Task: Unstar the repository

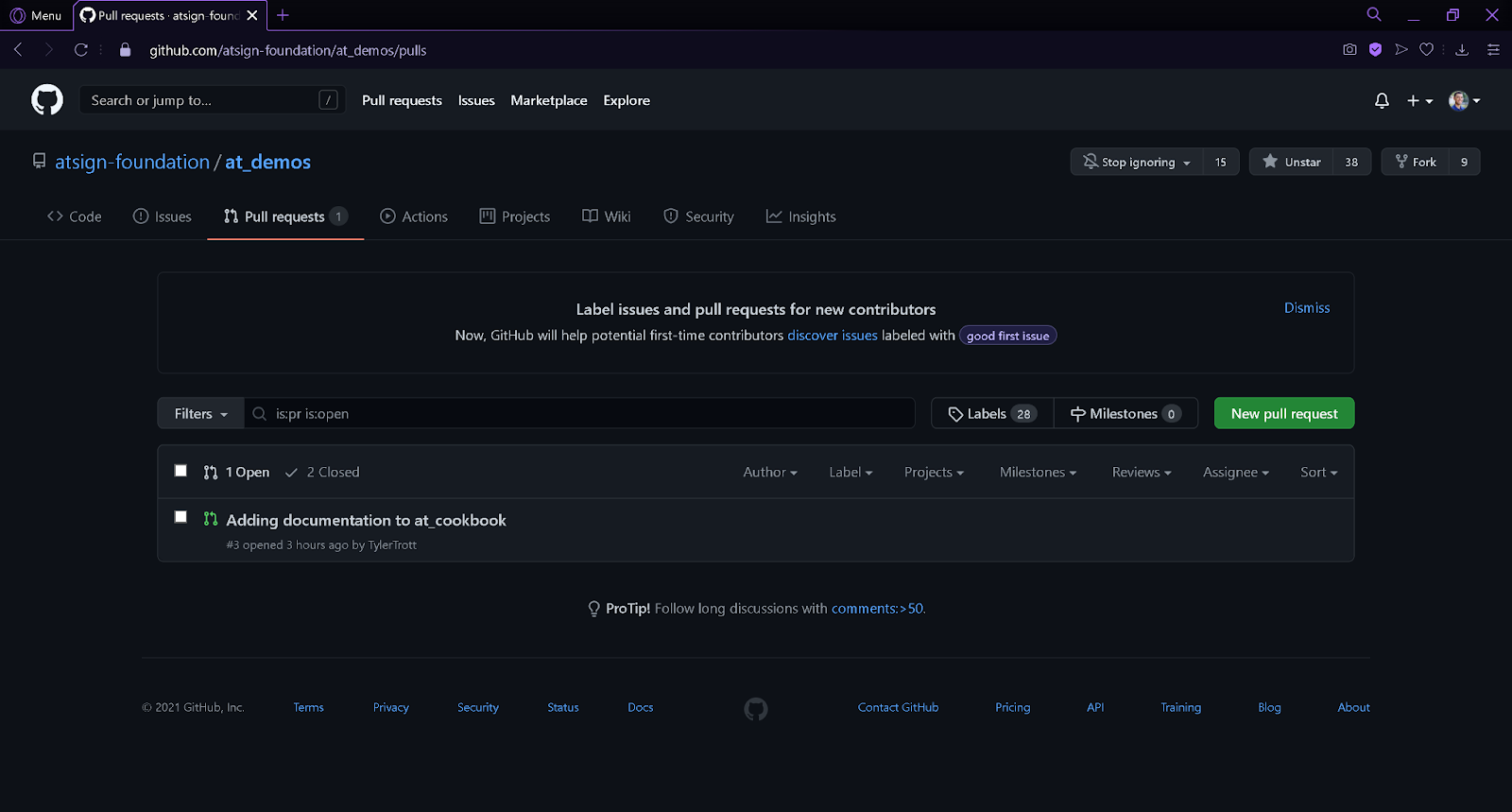Action: tap(1291, 162)
